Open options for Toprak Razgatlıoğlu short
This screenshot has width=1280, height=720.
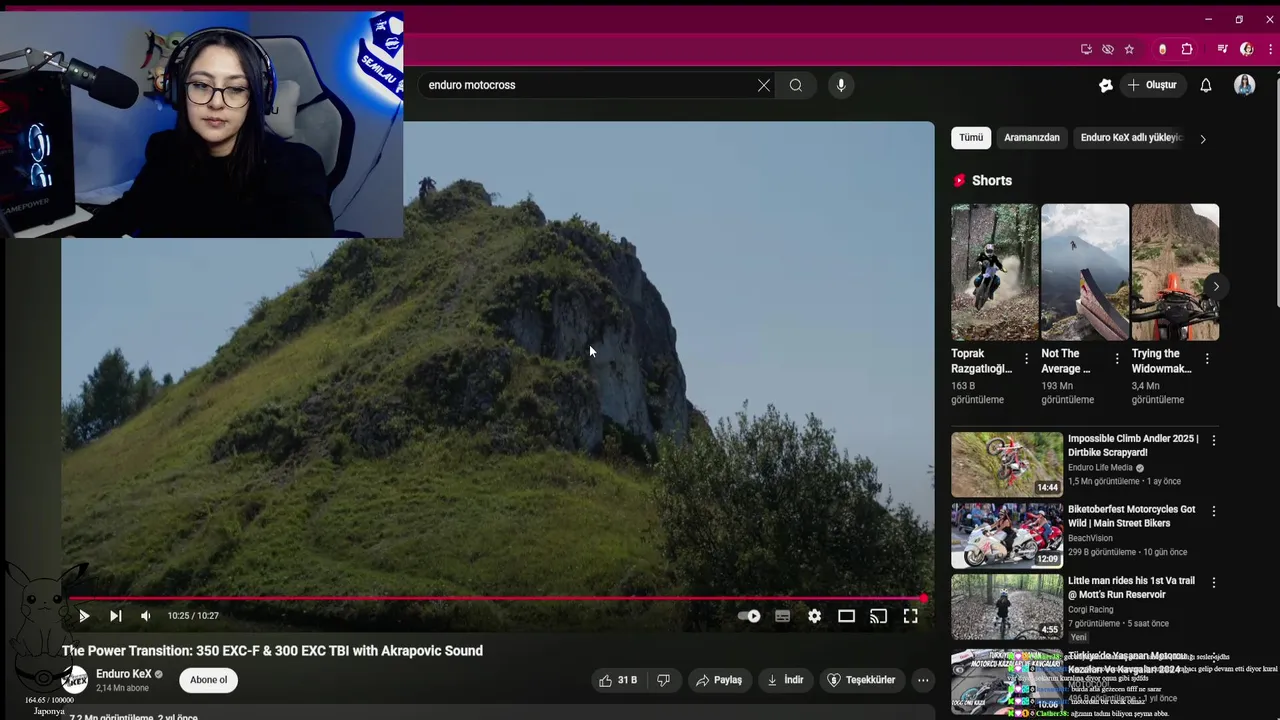(x=1026, y=358)
